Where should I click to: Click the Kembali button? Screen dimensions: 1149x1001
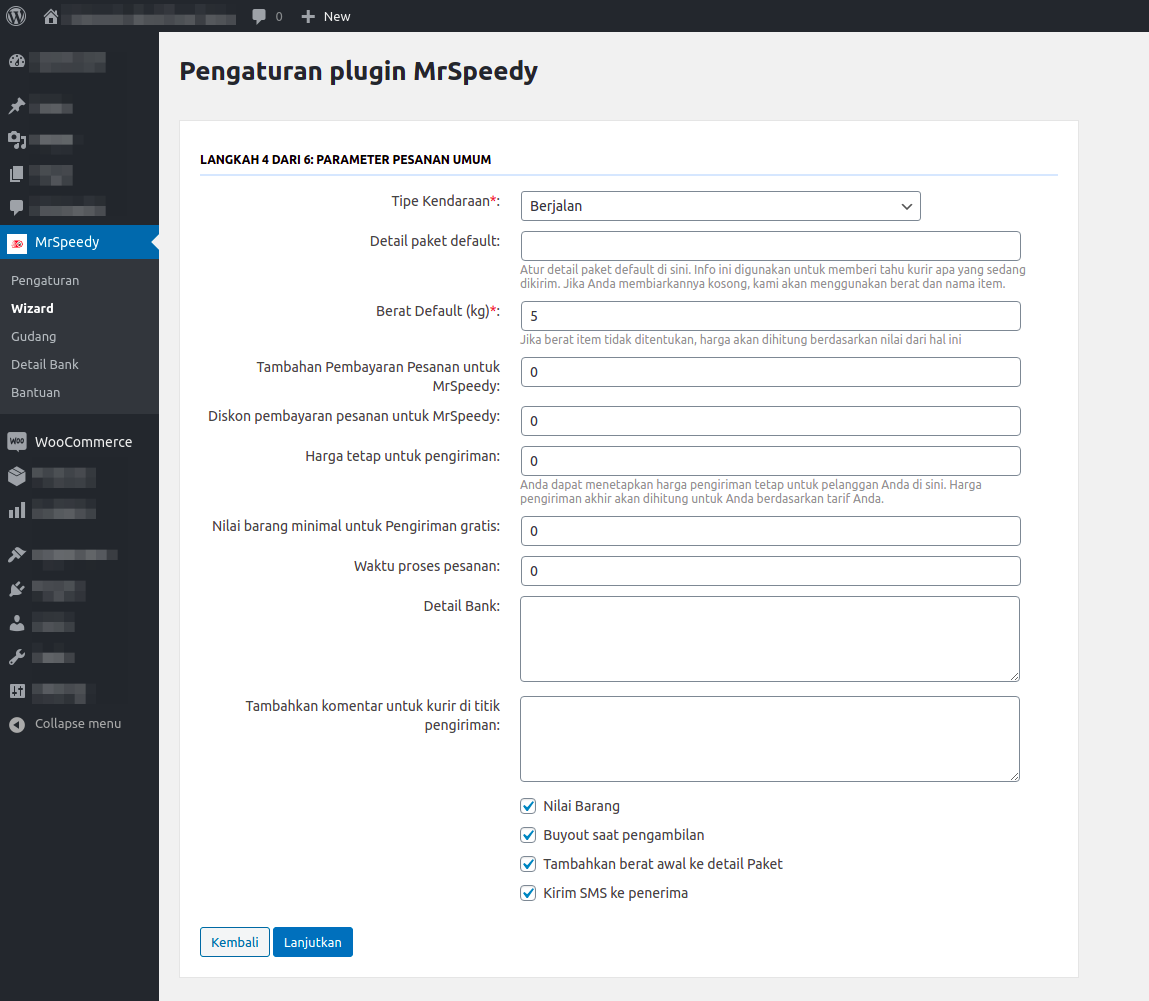tap(235, 942)
